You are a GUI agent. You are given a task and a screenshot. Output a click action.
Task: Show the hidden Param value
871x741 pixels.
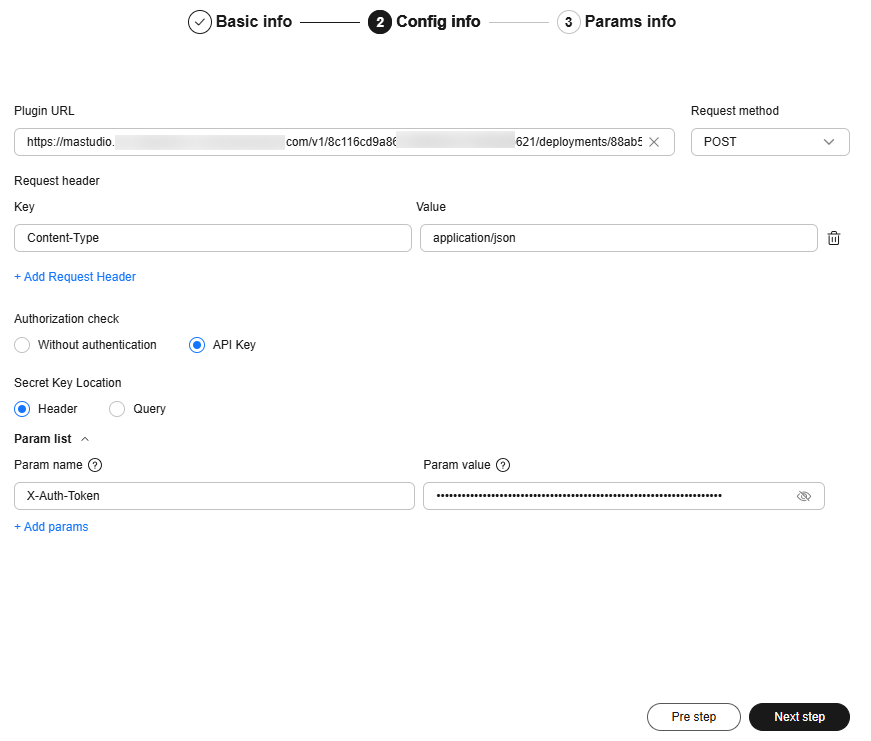803,496
